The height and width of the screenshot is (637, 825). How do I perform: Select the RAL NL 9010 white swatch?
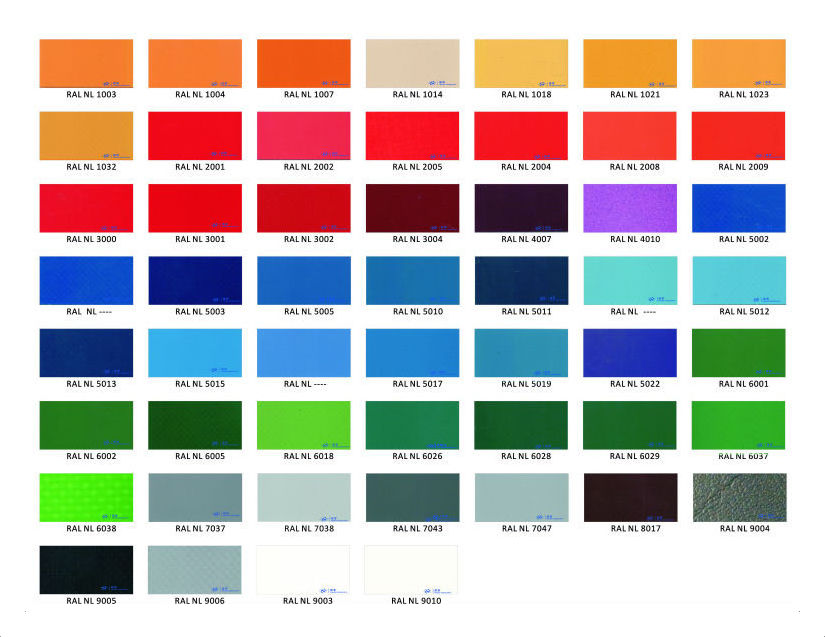click(x=412, y=569)
